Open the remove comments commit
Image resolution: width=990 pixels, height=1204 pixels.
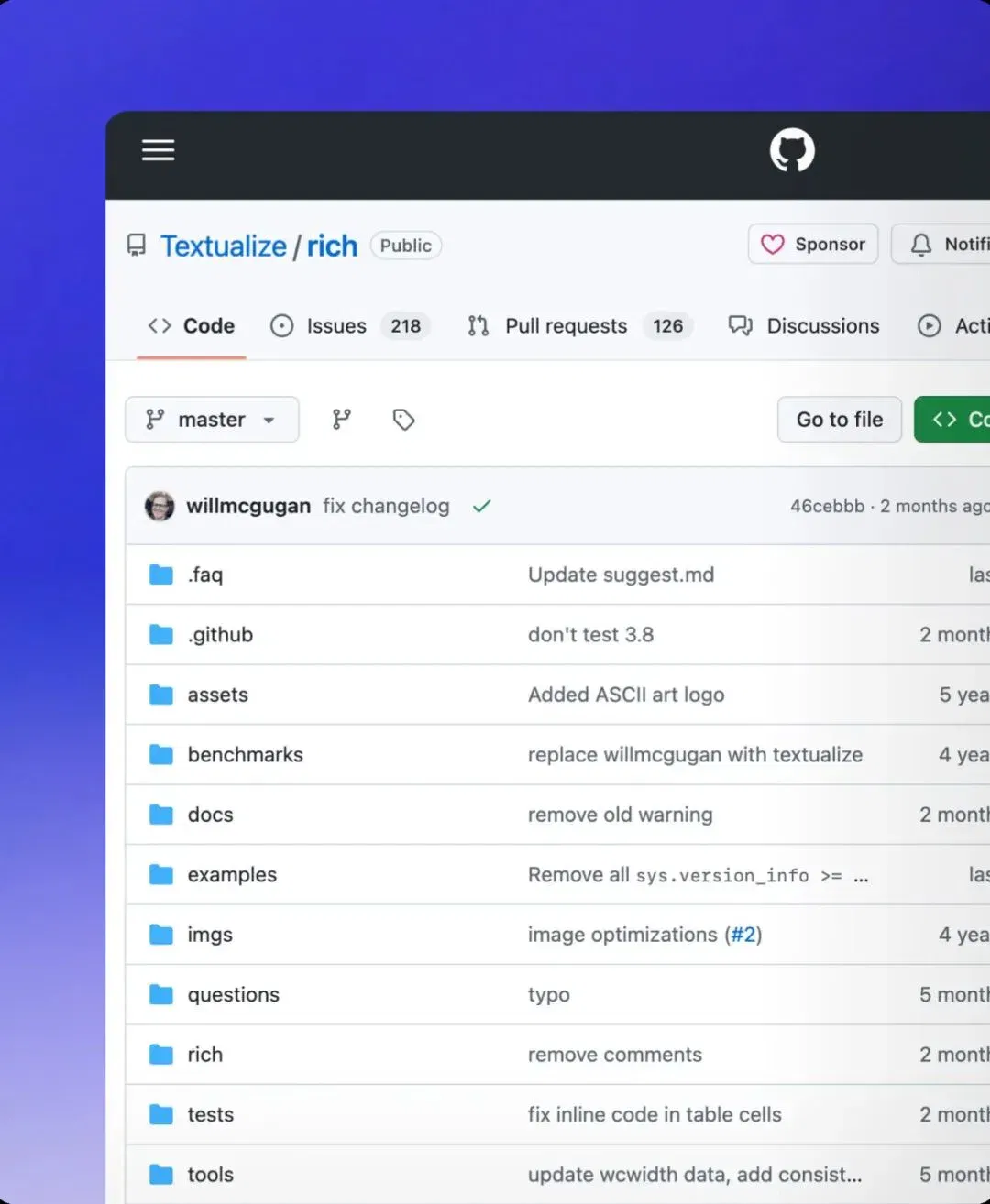point(615,1055)
